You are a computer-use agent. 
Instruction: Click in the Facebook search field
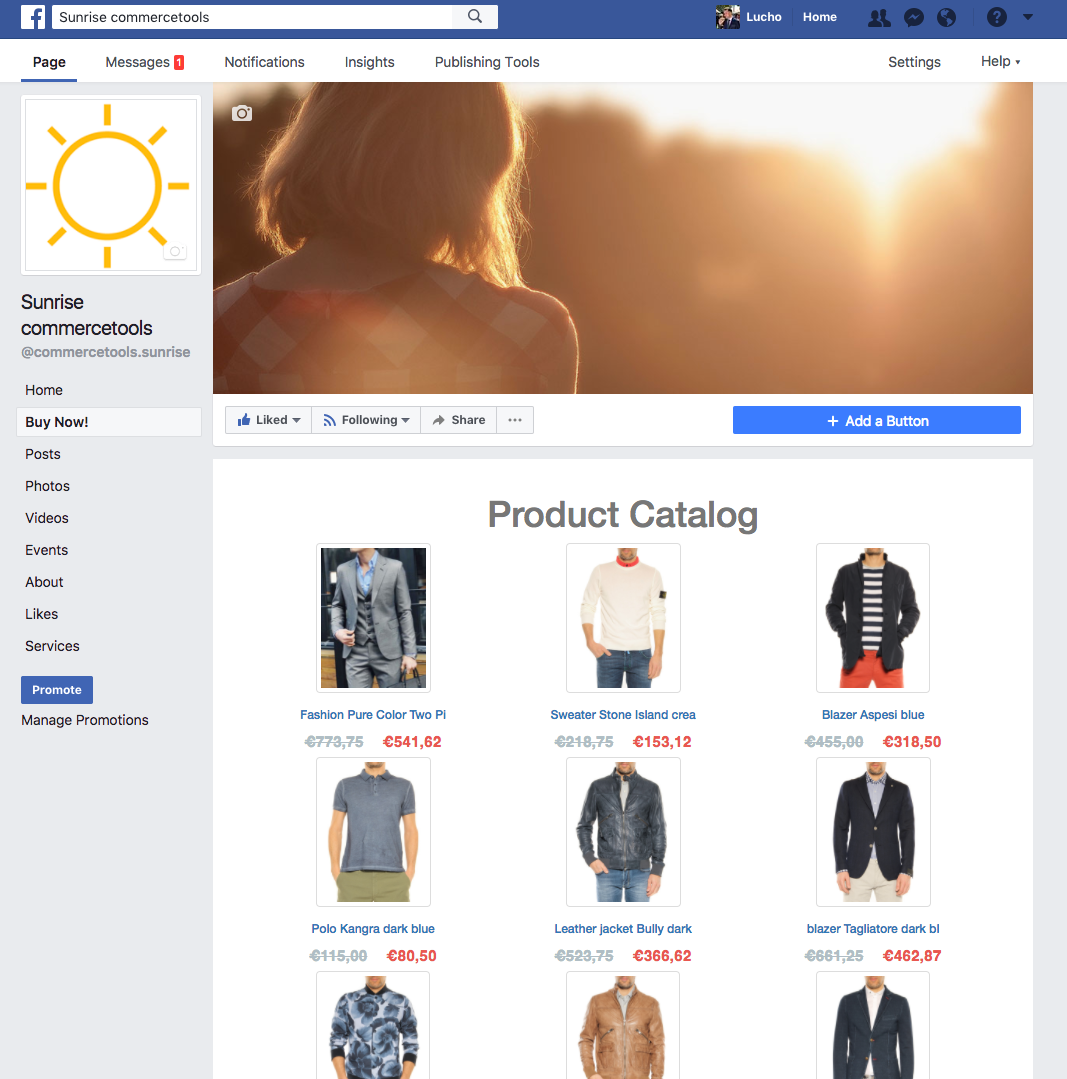click(252, 17)
